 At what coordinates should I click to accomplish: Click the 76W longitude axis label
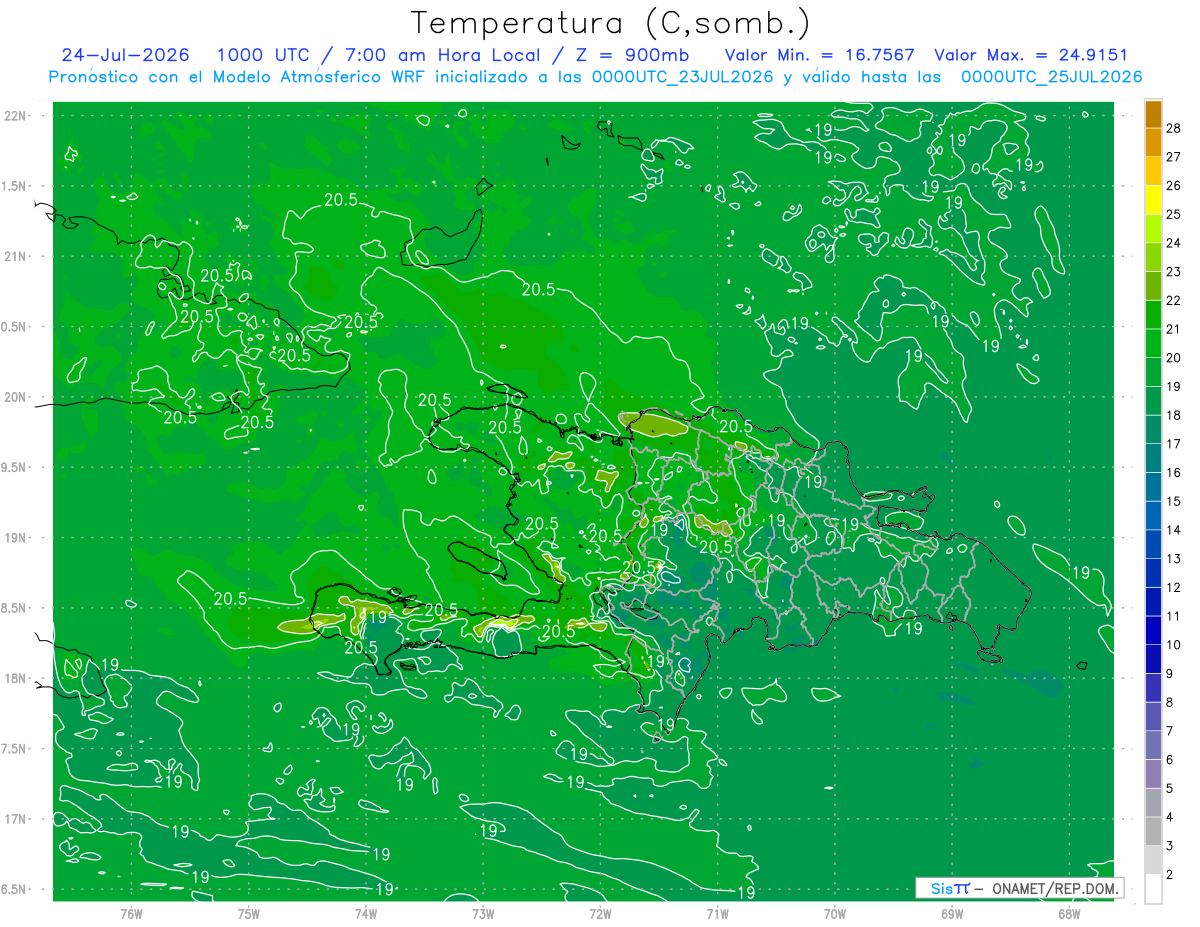(131, 913)
